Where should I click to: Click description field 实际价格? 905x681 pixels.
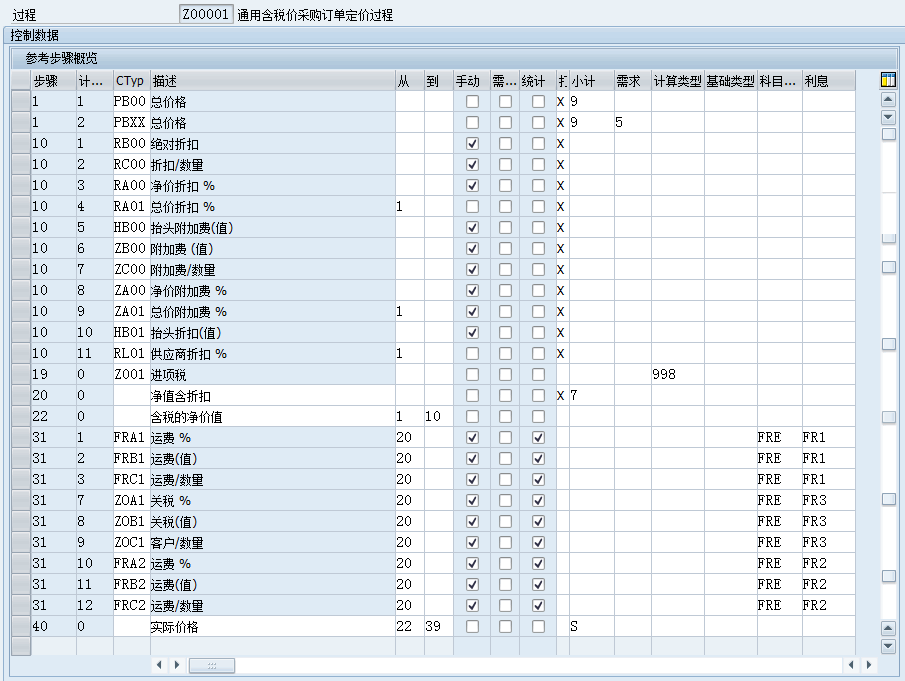pos(272,626)
